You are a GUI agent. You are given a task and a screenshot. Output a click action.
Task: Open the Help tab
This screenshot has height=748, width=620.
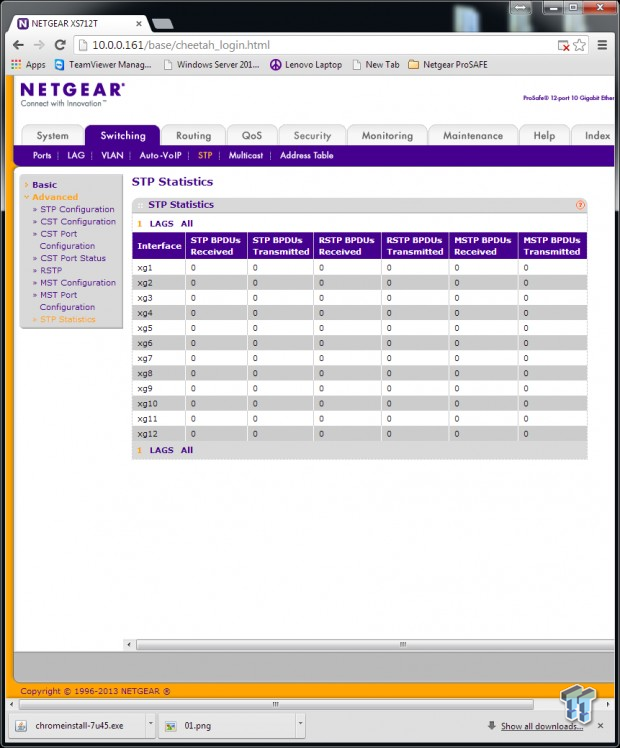click(544, 135)
